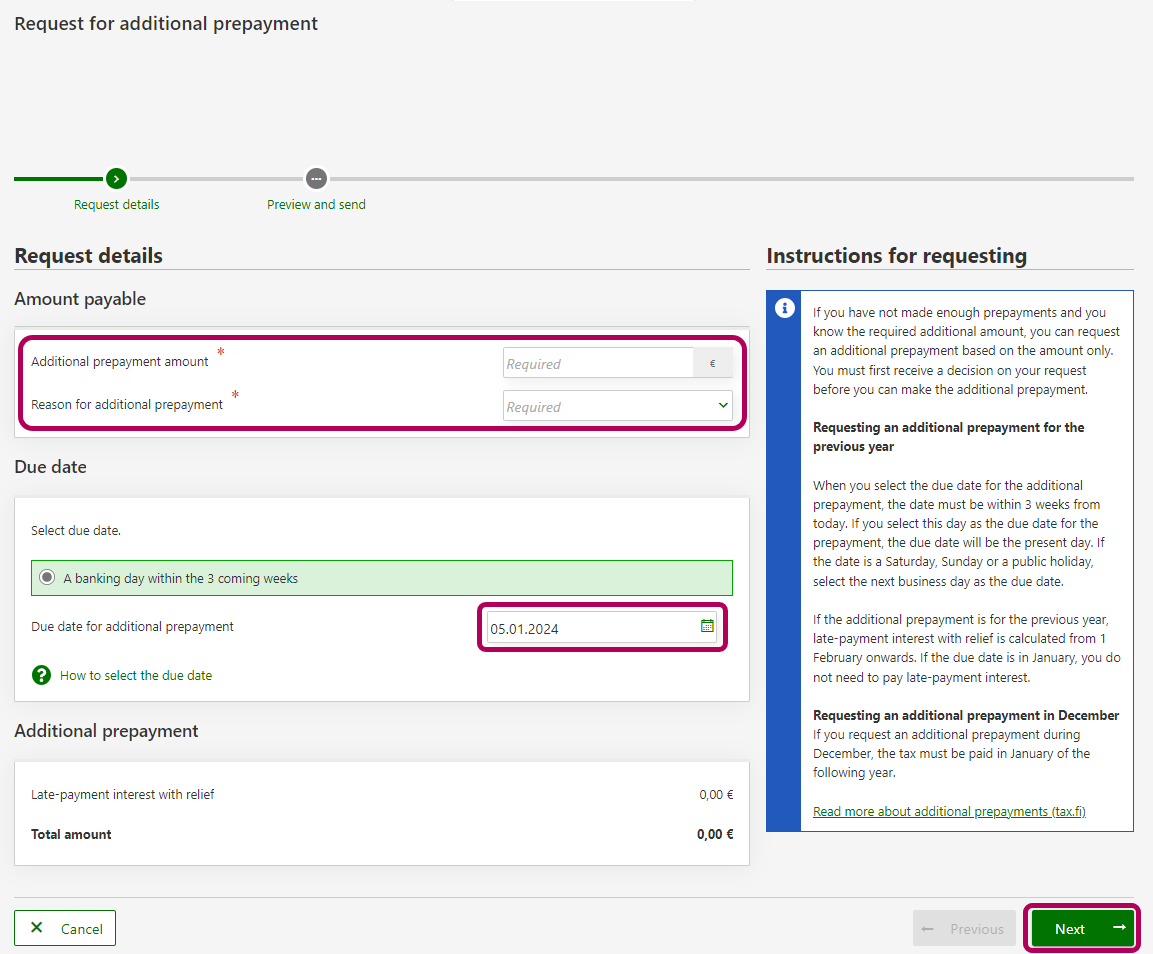Open the Reason for additional prepayment dropdown
The width and height of the screenshot is (1153, 954).
click(608, 406)
